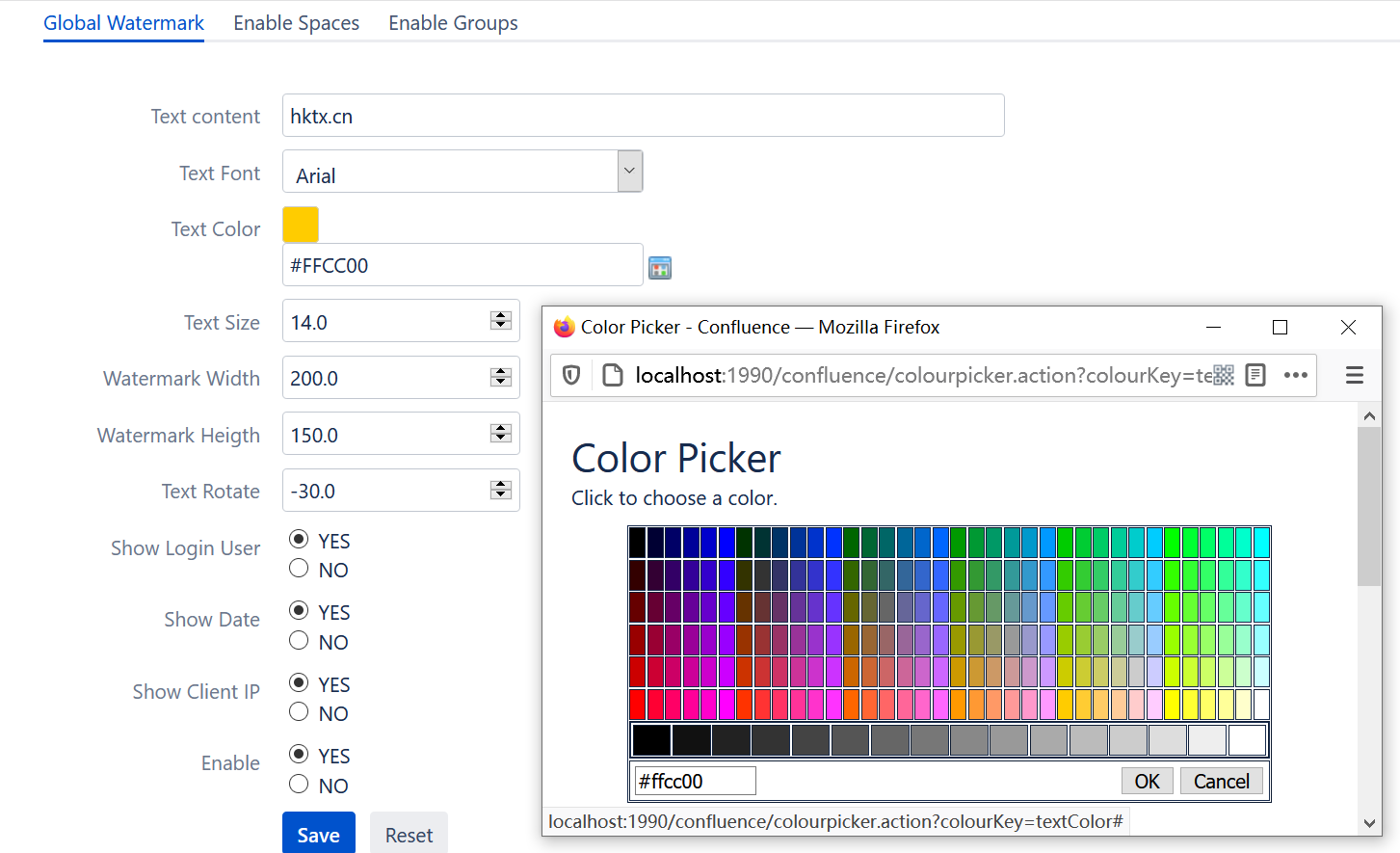
Task: Pick the bright red swatch at palette's bottom-left
Action: point(637,705)
